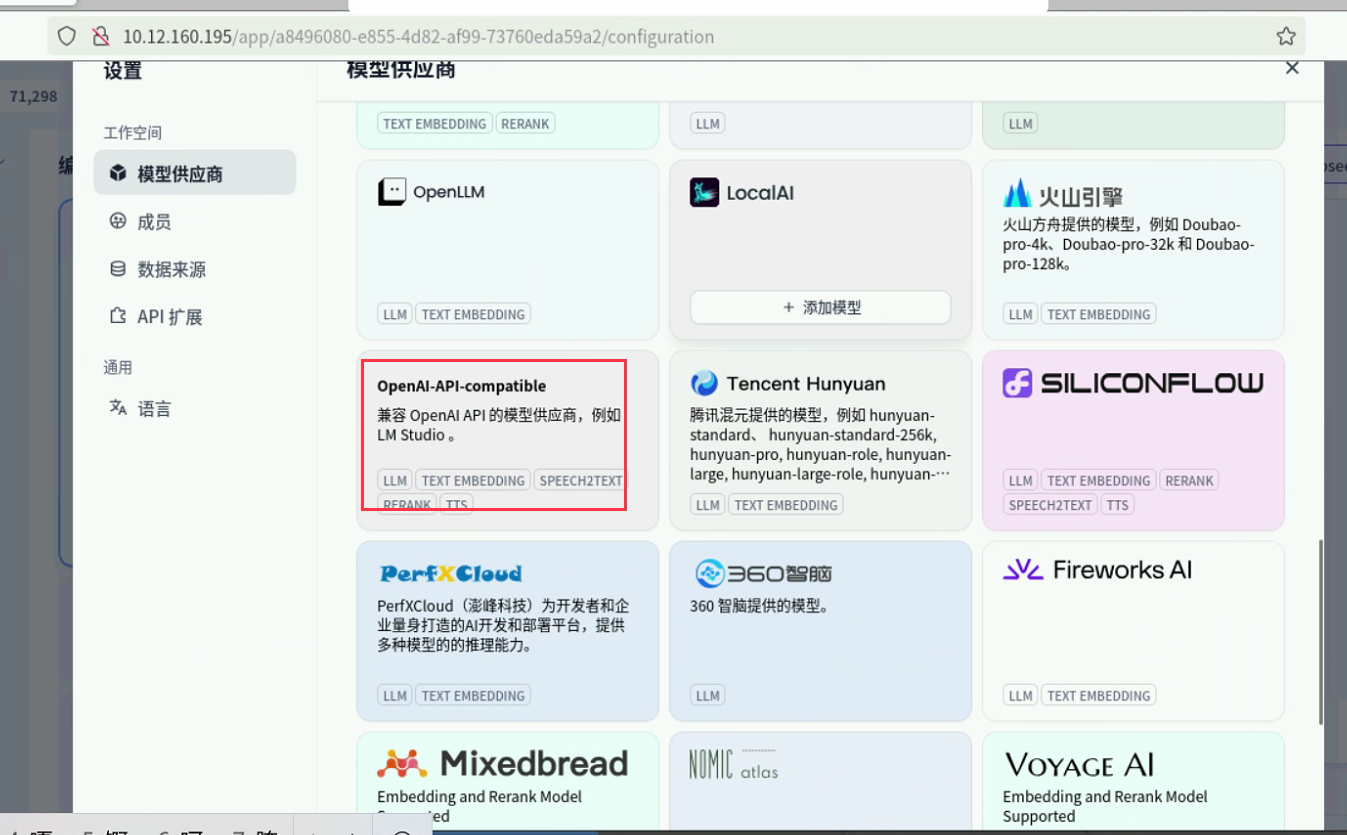Viewport: 1347px width, 835px height.
Task: Click TEXT EMBEDDING tag on Tencent Hunyuan card
Action: [x=786, y=505]
